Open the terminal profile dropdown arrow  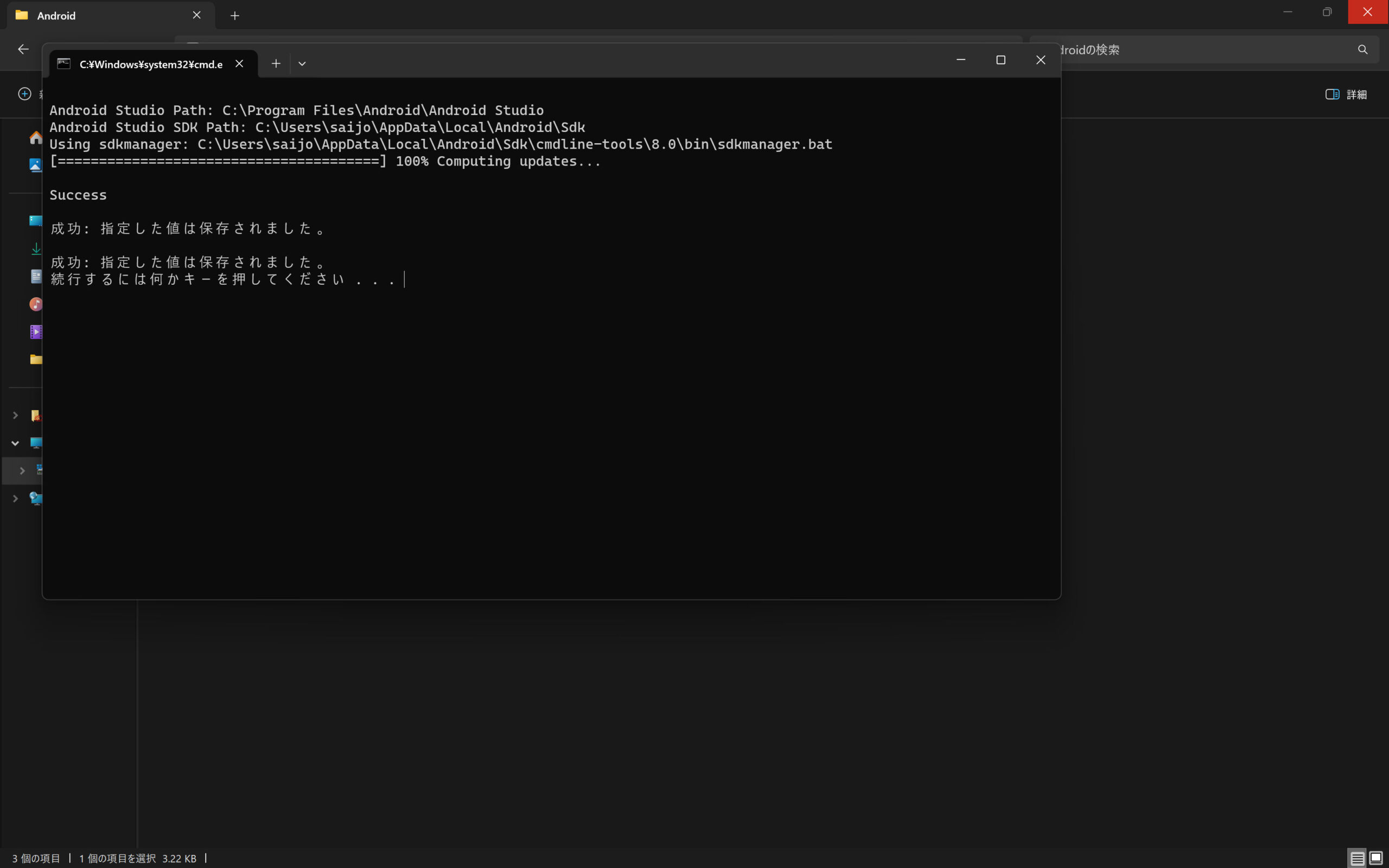302,63
